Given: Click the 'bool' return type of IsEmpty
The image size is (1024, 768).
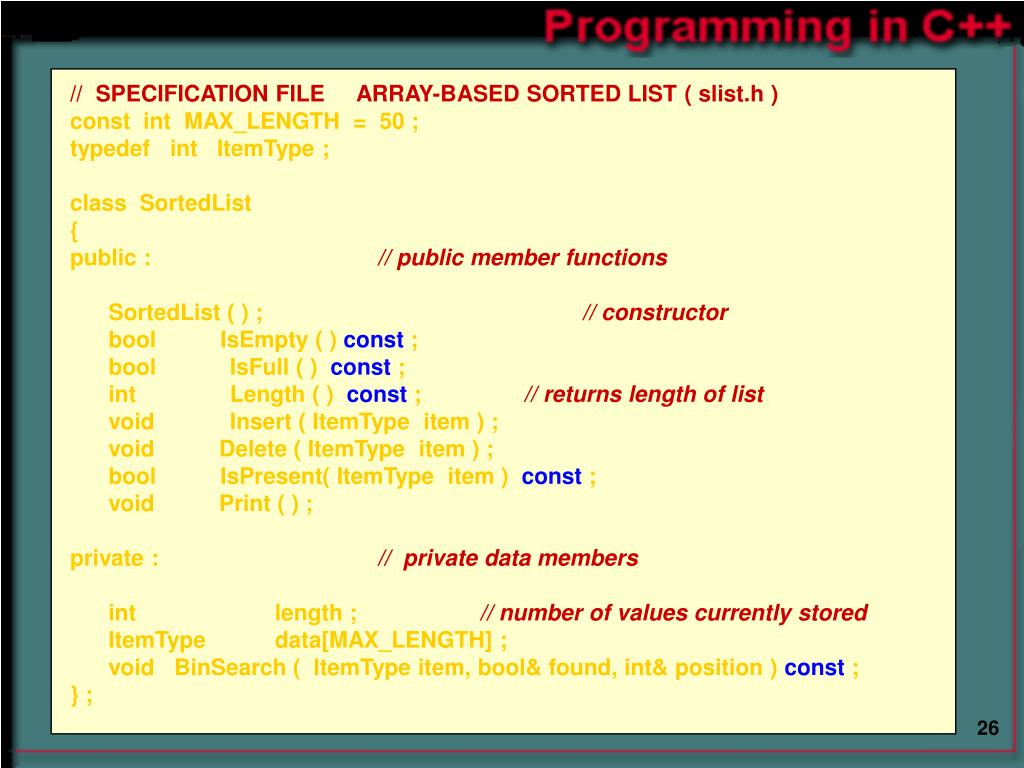Looking at the screenshot, I should 132,340.
